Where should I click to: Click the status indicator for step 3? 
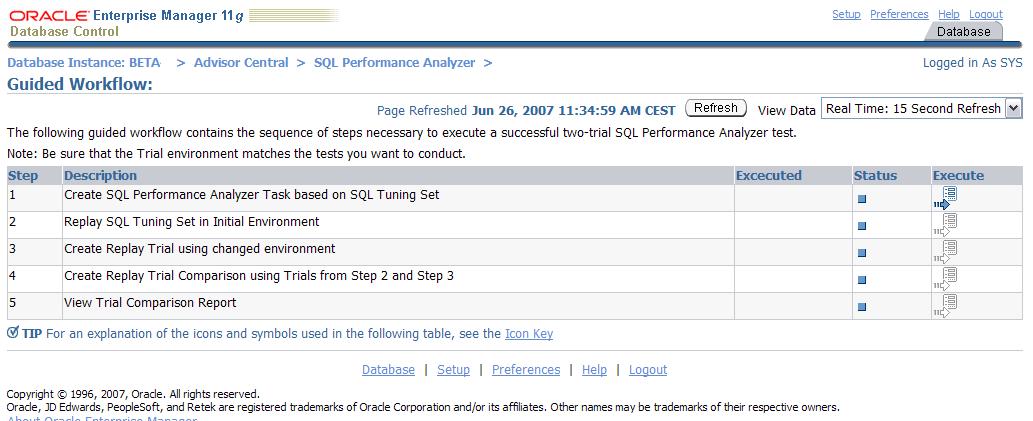pyautogui.click(x=862, y=253)
